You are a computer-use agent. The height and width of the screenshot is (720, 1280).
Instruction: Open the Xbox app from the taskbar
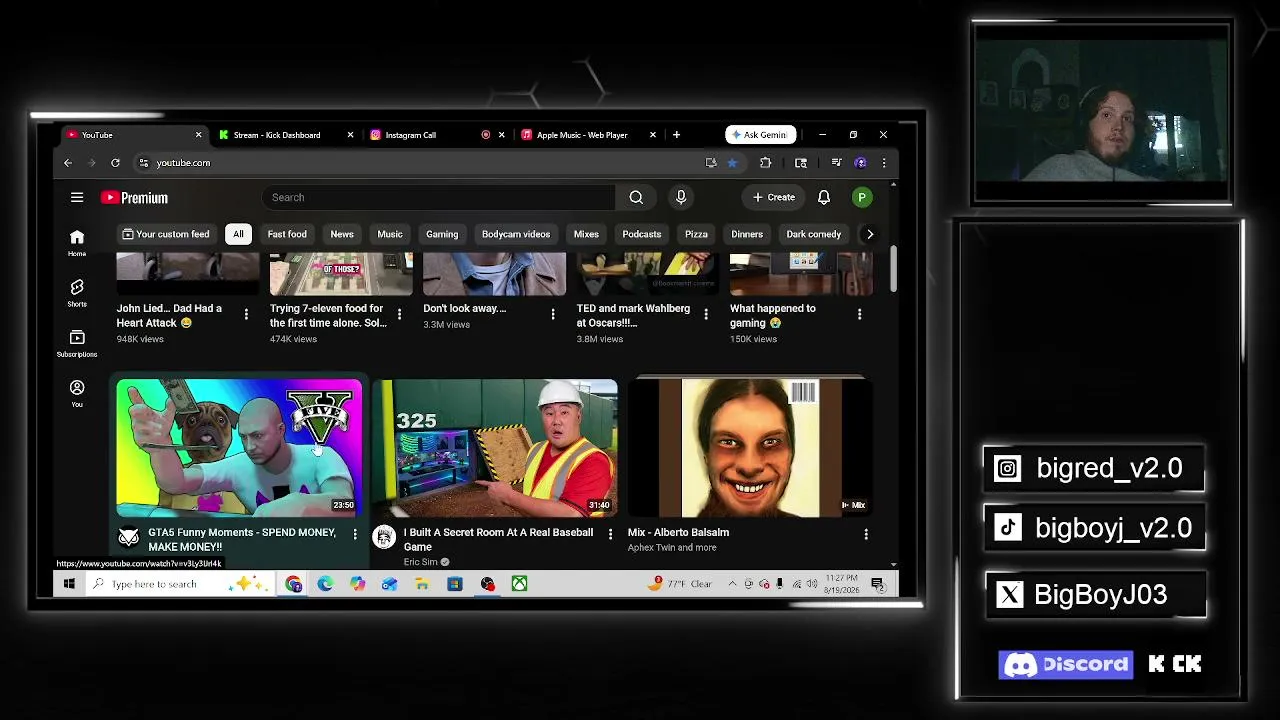click(519, 584)
